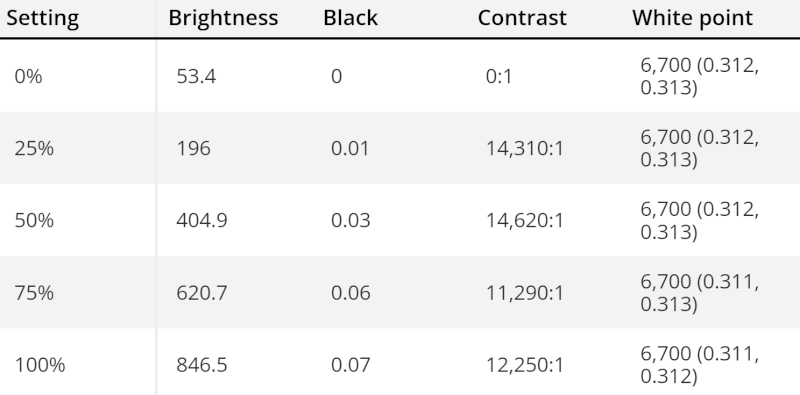Click the 0.01 black level value
The width and height of the screenshot is (800, 395).
pyautogui.click(x=349, y=149)
